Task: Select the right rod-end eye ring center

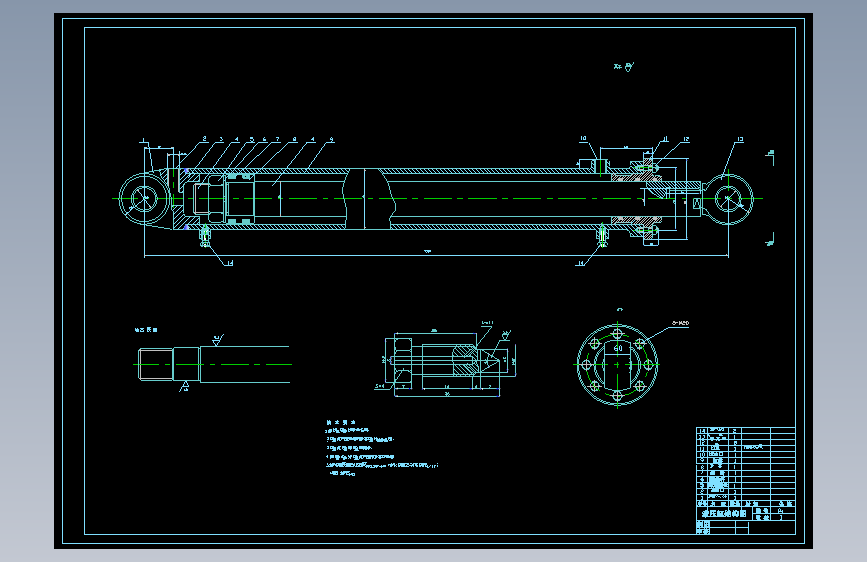Action: tap(728, 199)
